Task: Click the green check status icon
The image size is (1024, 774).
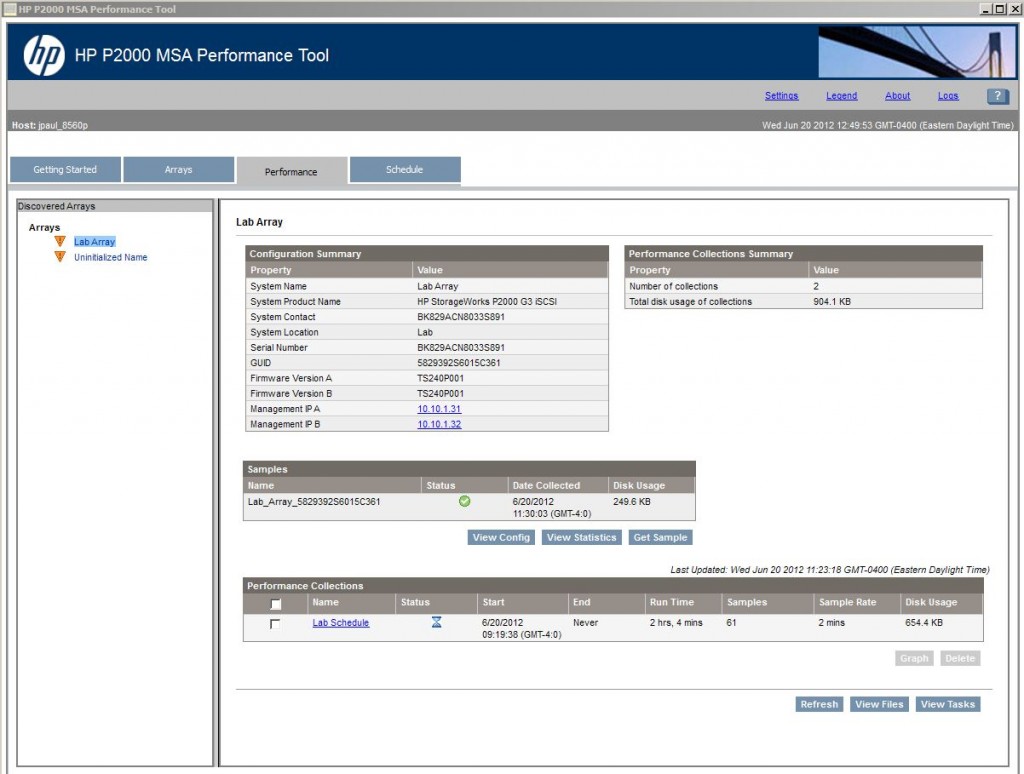Action: [x=464, y=501]
